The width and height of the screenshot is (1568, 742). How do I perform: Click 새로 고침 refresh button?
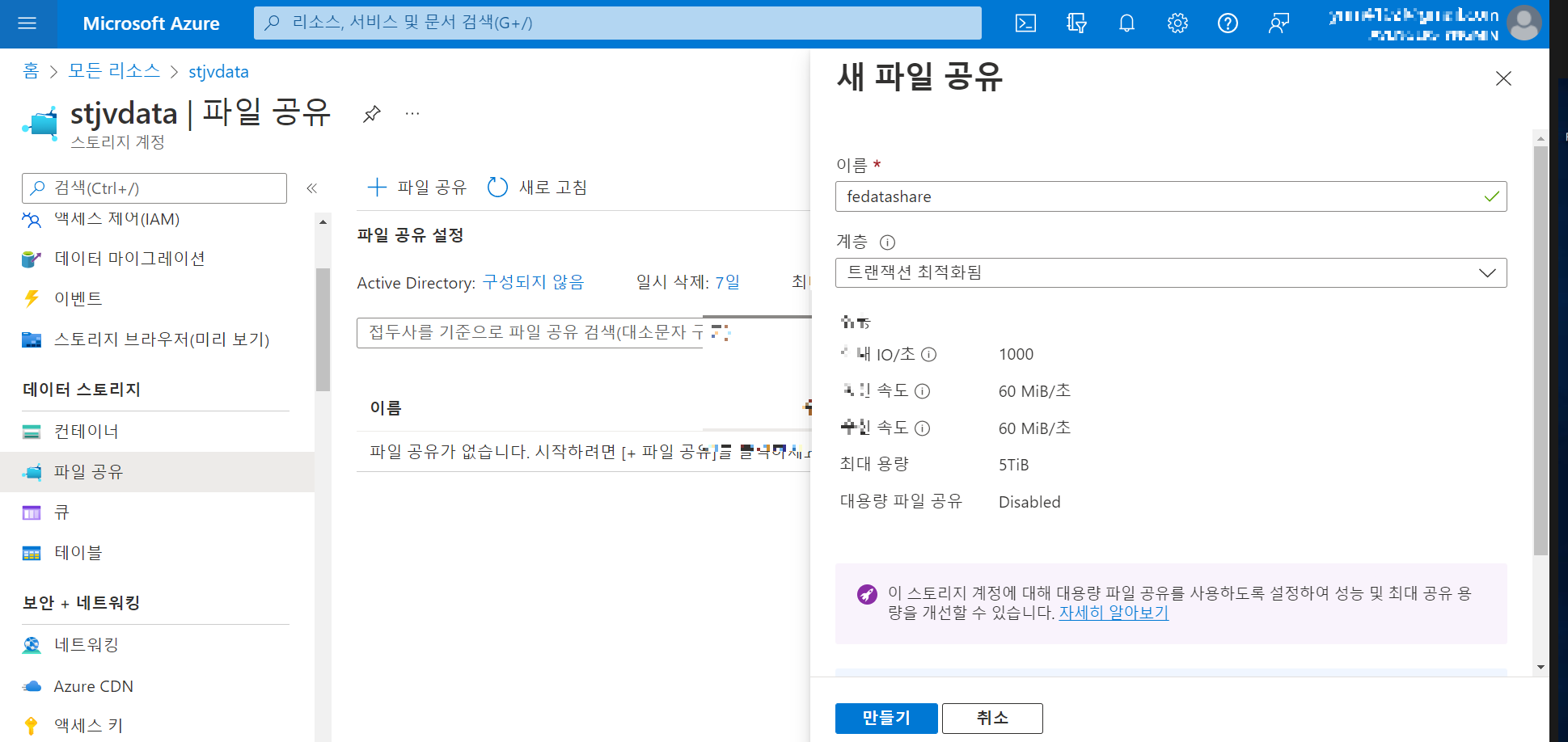click(537, 188)
